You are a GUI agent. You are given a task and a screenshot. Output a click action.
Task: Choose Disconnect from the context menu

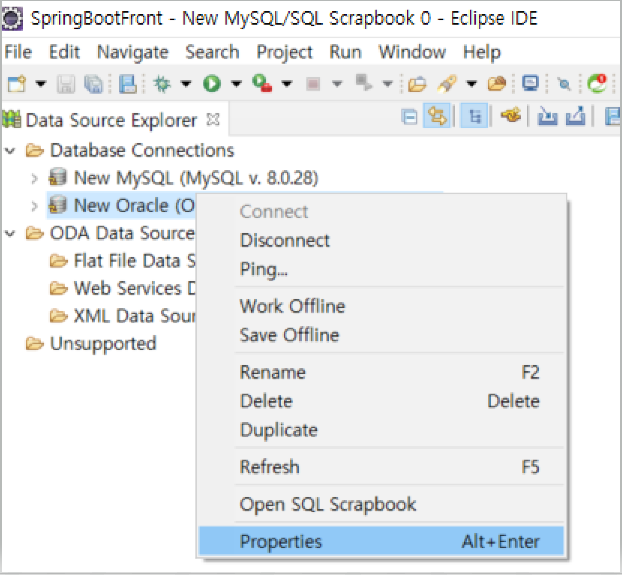tap(381, 240)
